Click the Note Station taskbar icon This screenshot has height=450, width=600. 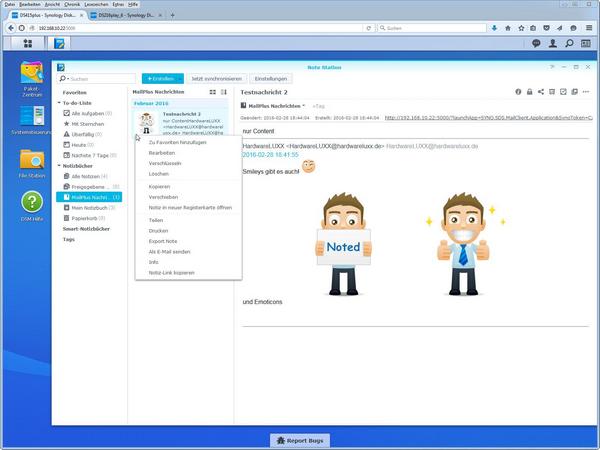59,43
